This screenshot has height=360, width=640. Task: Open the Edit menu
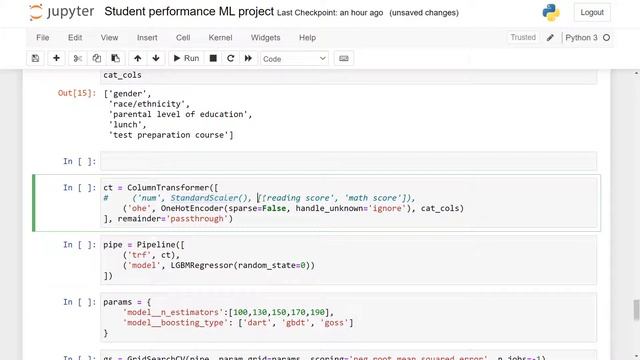[75, 38]
